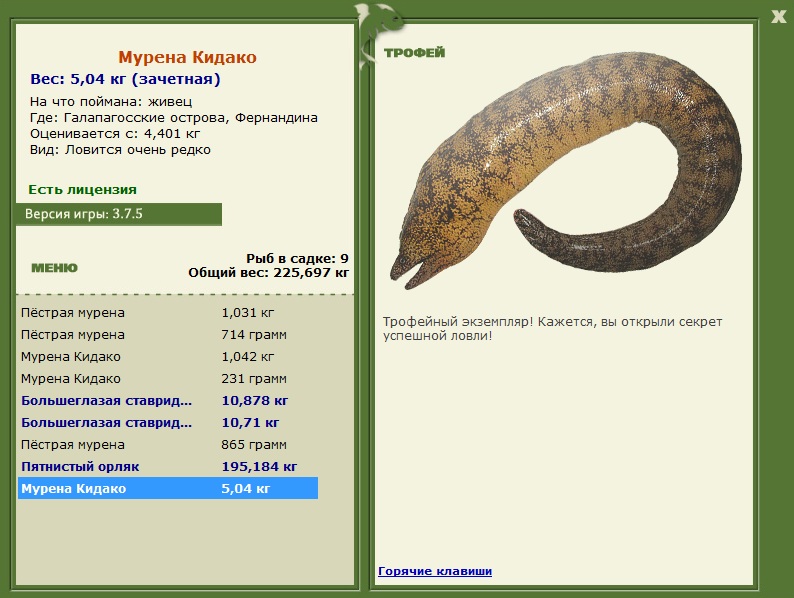
Task: Click the Вес: 5,04 кг (зачетная) text
Action: [x=125, y=79]
